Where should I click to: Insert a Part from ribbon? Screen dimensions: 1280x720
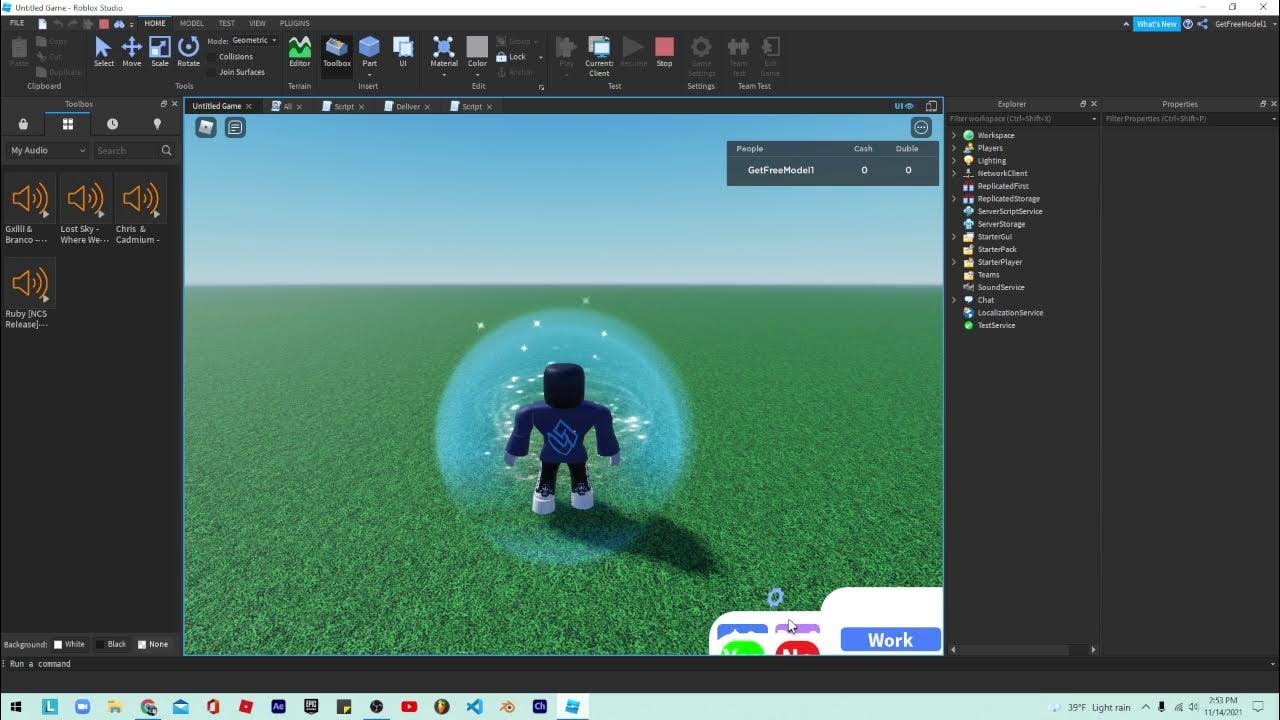[x=369, y=52]
